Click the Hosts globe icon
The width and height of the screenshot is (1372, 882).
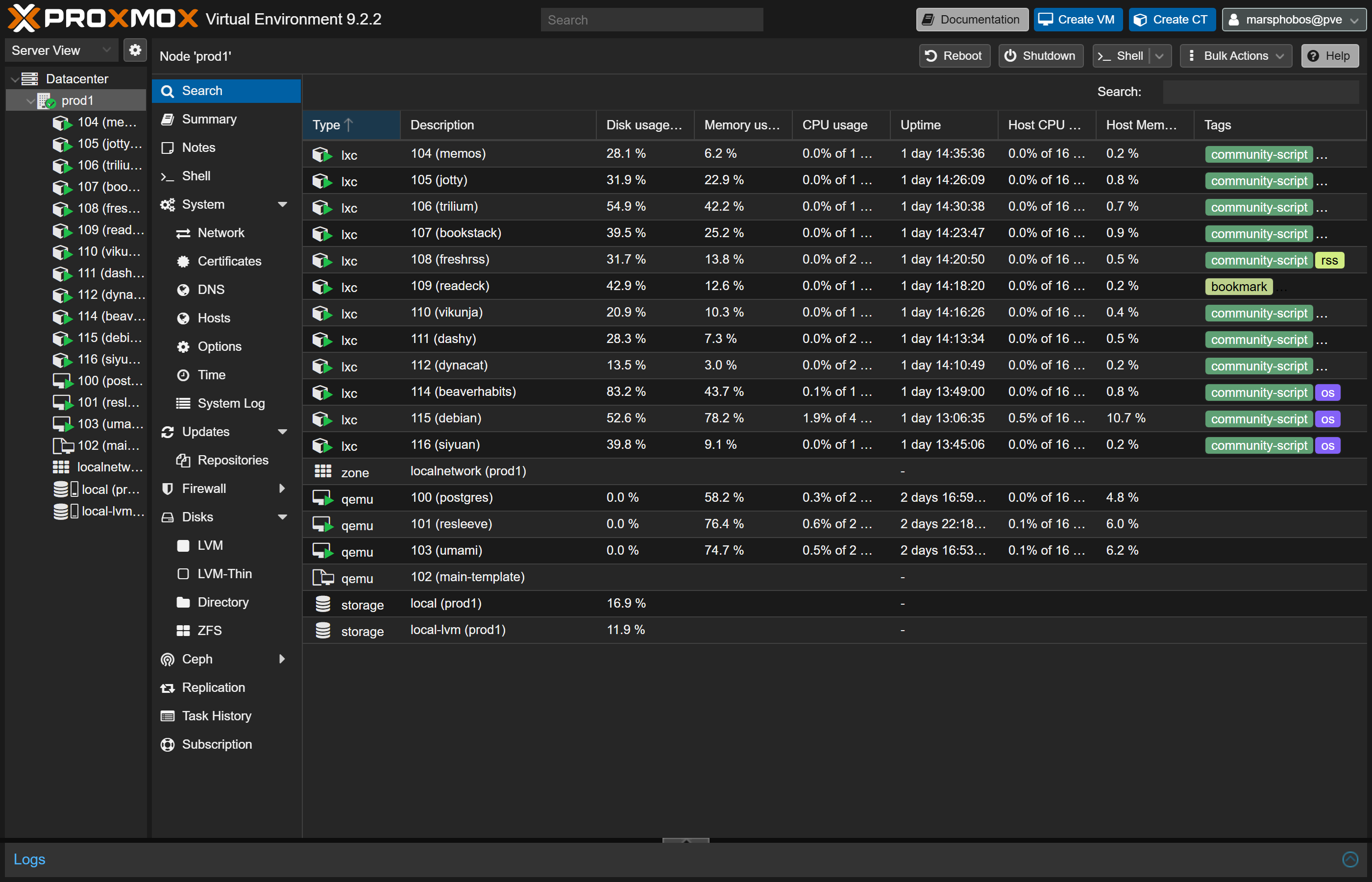pos(183,318)
